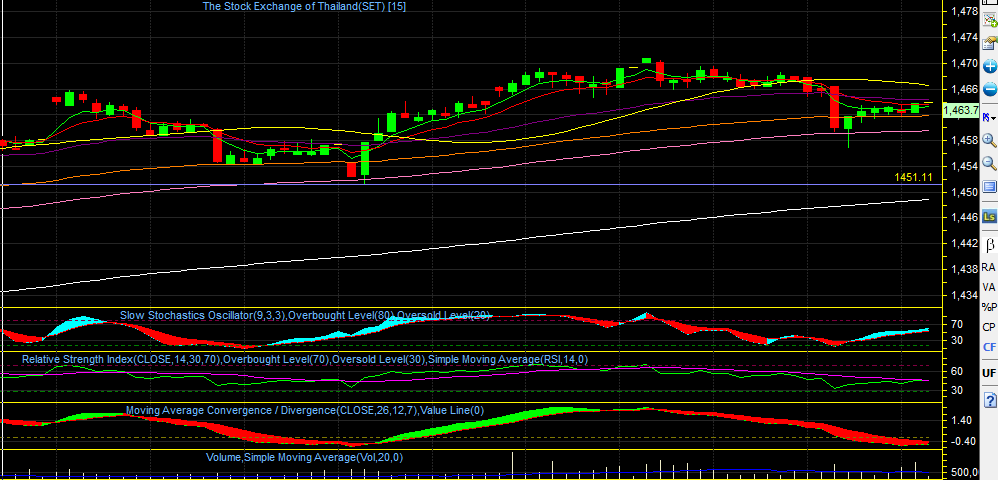This screenshot has width=998, height=480.
Task: Click the blue list panel icon
Action: pos(990,187)
